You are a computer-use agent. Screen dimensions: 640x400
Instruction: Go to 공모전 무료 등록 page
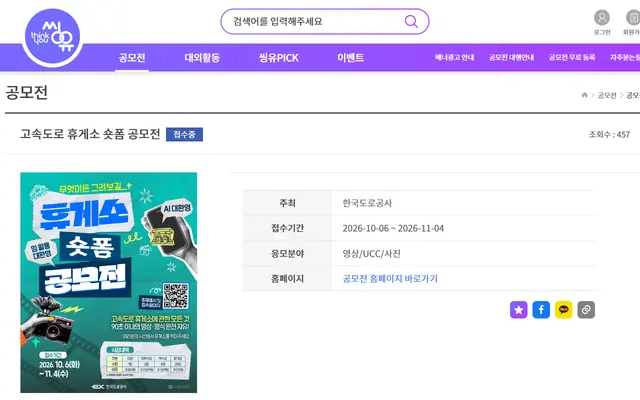pos(572,58)
